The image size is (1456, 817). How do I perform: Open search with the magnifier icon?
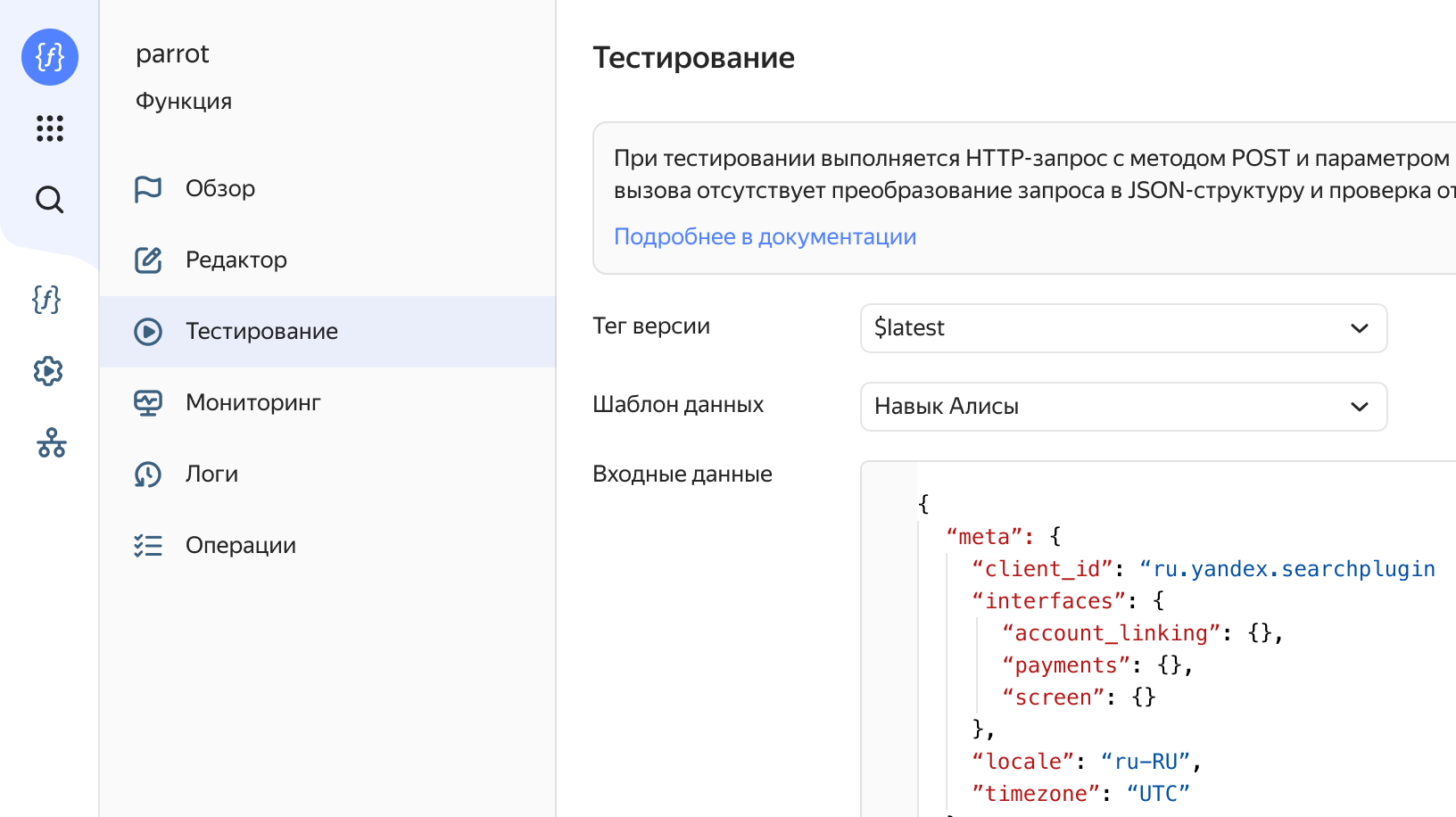pos(50,200)
